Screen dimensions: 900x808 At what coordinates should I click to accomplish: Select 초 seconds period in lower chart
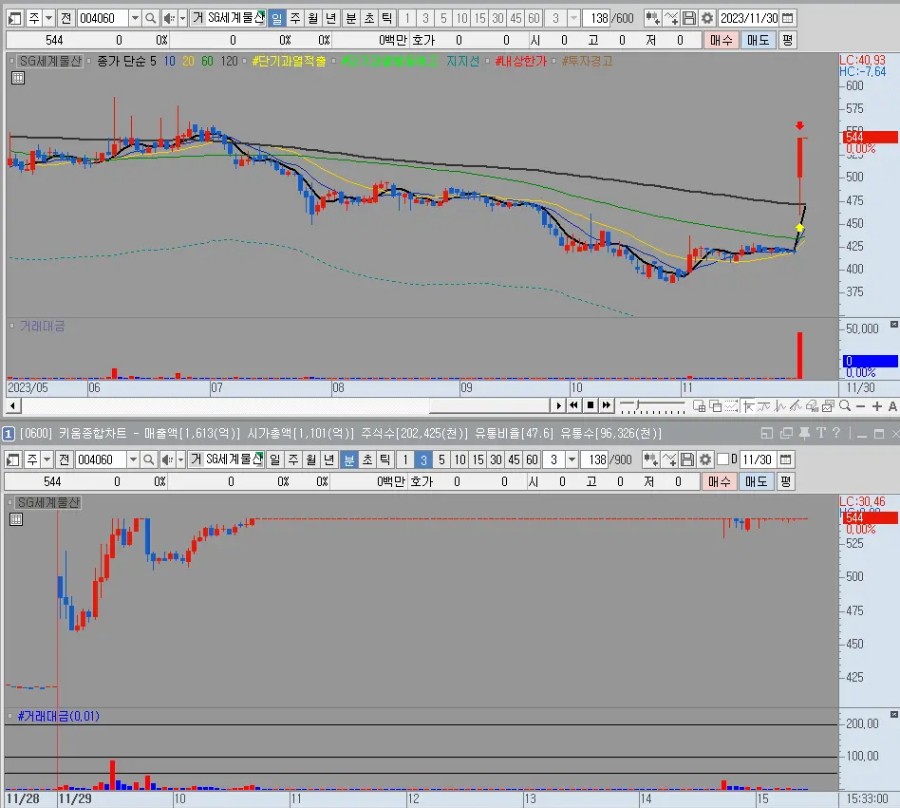click(x=367, y=460)
